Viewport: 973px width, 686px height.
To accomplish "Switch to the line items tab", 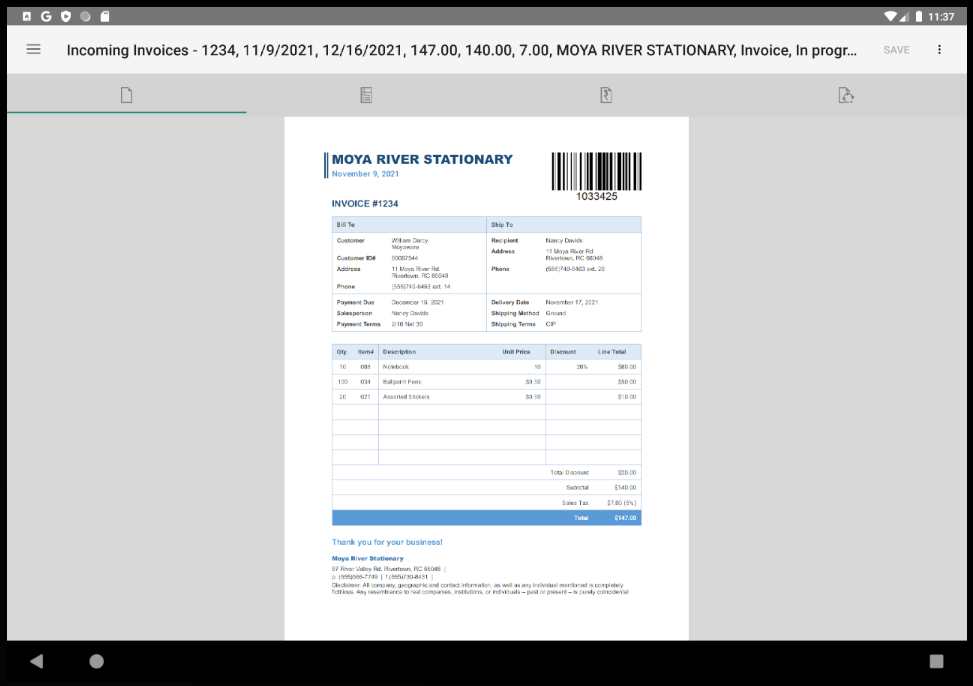I will pos(366,94).
